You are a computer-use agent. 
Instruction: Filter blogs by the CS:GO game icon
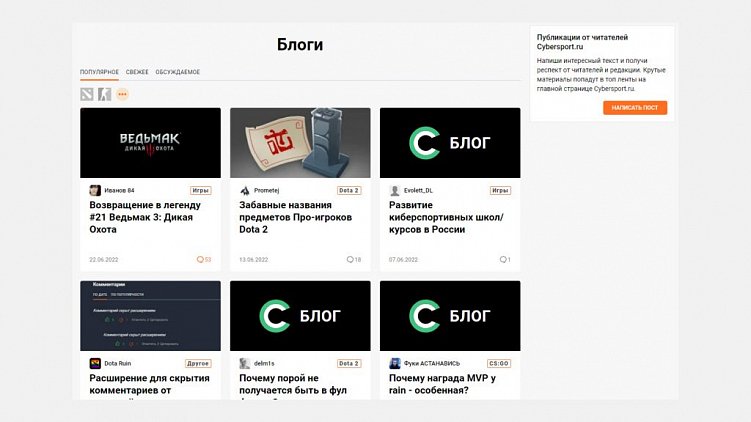[x=104, y=94]
